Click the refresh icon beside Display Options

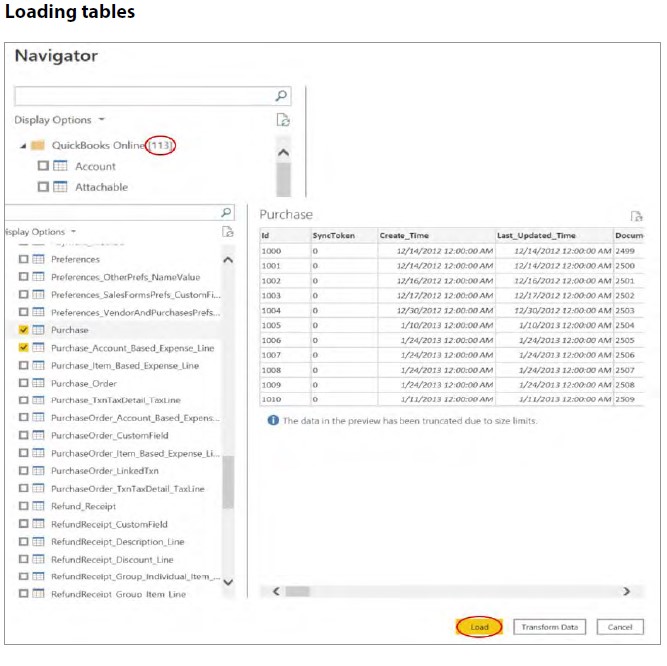[282, 120]
